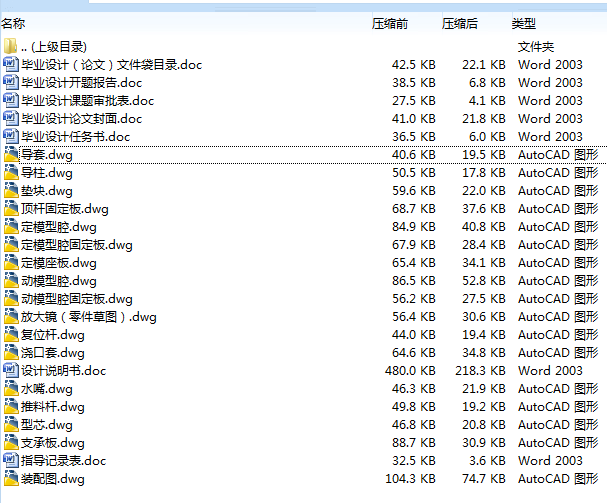The width and height of the screenshot is (607, 503).
Task: Select file name 指导记录表.doc
Action: click(x=64, y=461)
